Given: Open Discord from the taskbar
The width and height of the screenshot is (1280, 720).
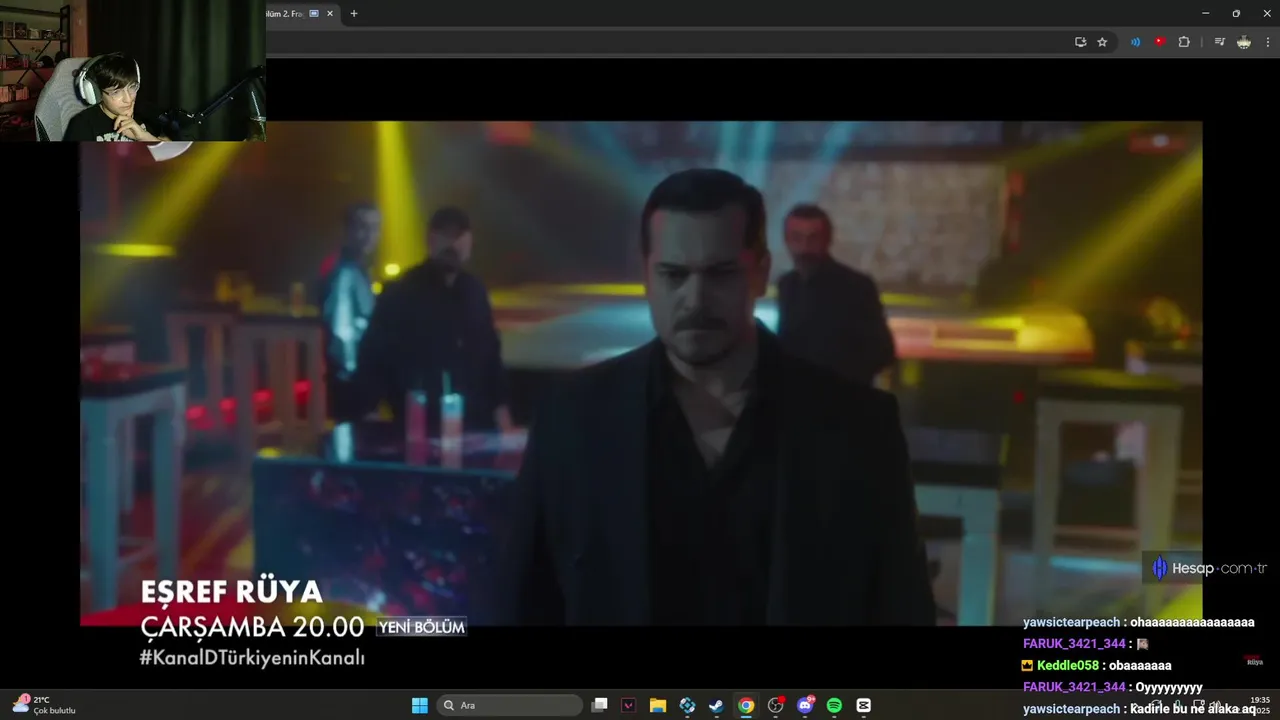Looking at the screenshot, I should 805,705.
